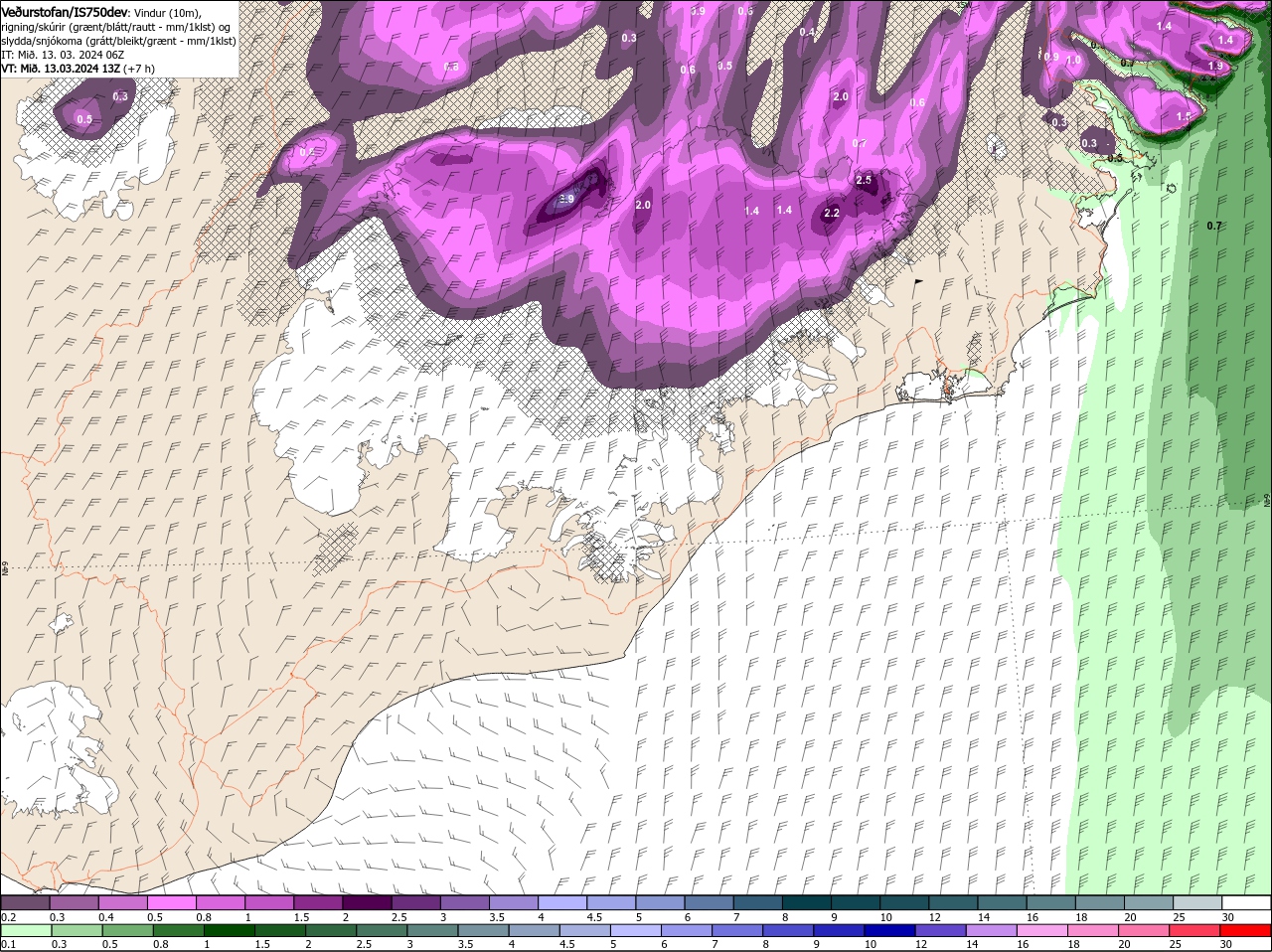Select the 8 swatch on the lower rain scale

[x=789, y=931]
